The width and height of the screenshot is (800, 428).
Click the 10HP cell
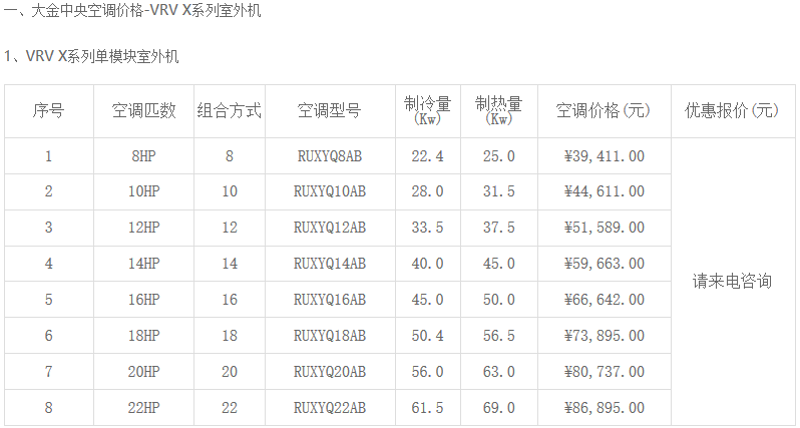(x=144, y=191)
